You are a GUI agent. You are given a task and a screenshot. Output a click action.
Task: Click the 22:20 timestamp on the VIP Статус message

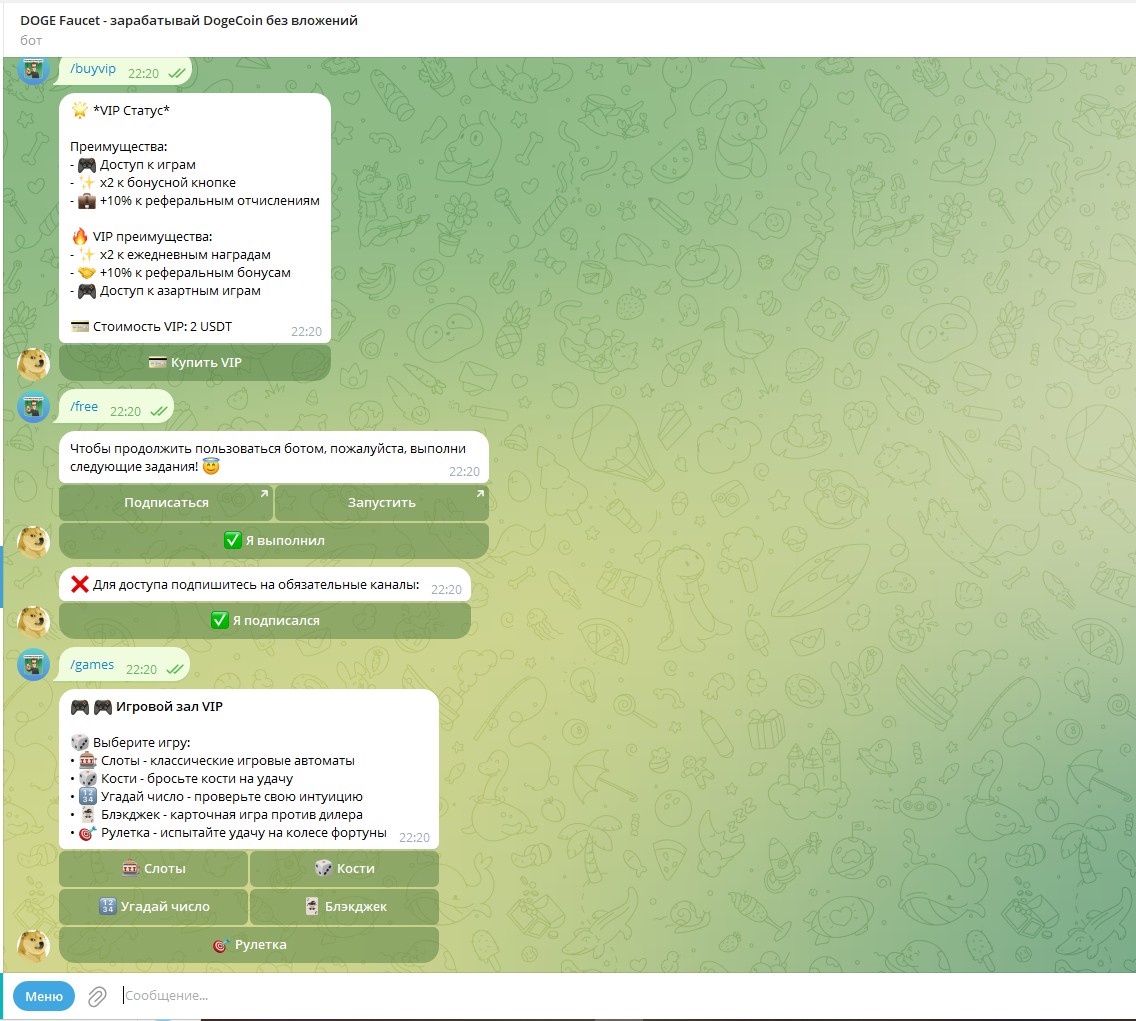pos(306,331)
